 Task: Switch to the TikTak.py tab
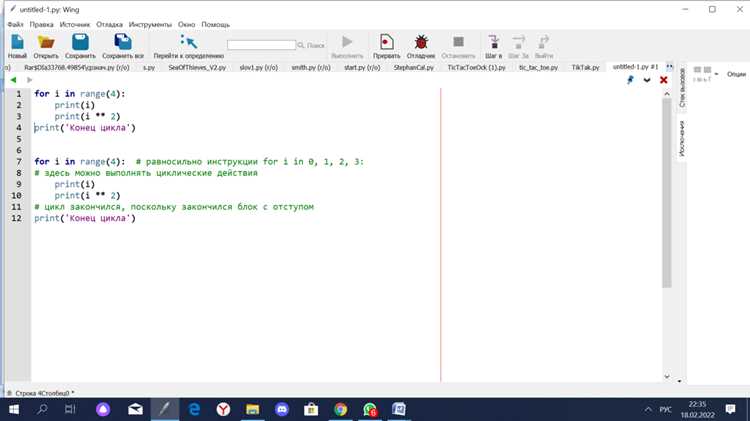point(585,67)
